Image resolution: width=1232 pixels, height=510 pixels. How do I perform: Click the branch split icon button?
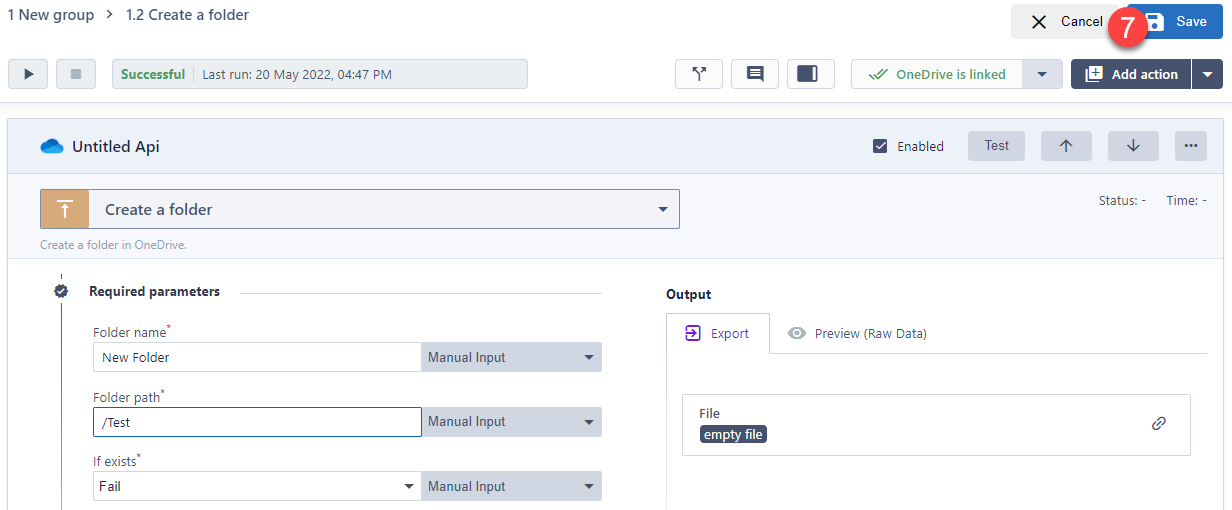click(699, 74)
